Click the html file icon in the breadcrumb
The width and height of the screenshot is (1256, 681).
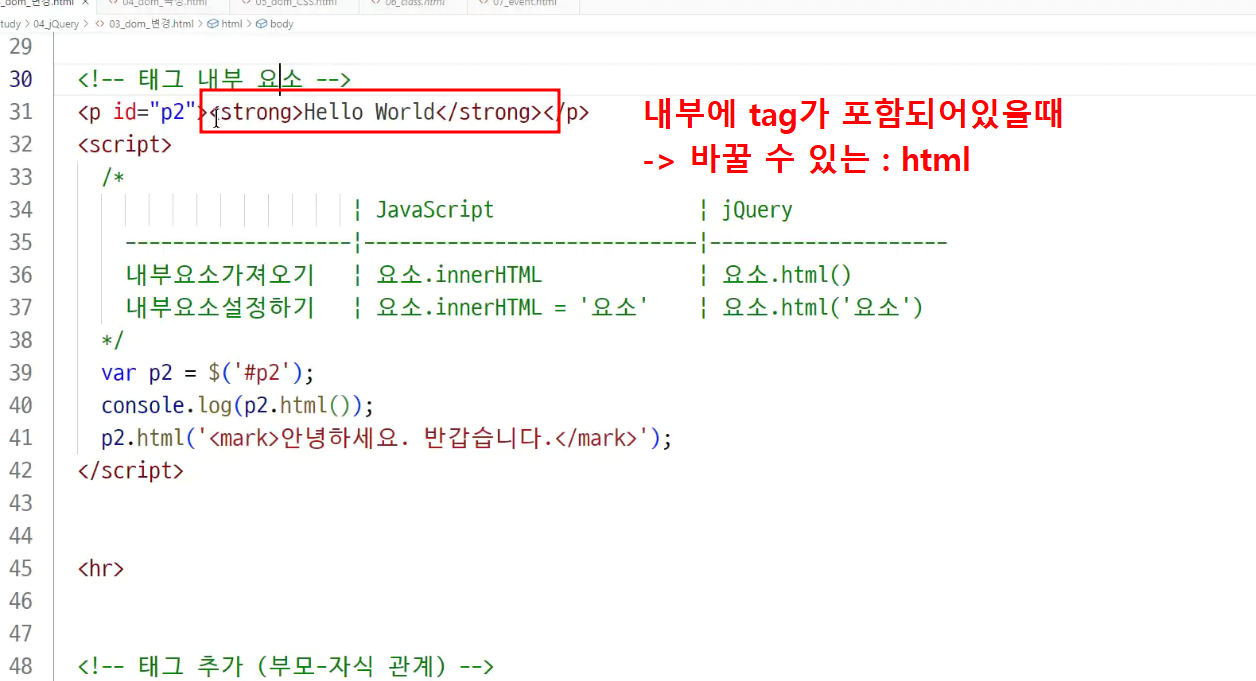pos(100,23)
